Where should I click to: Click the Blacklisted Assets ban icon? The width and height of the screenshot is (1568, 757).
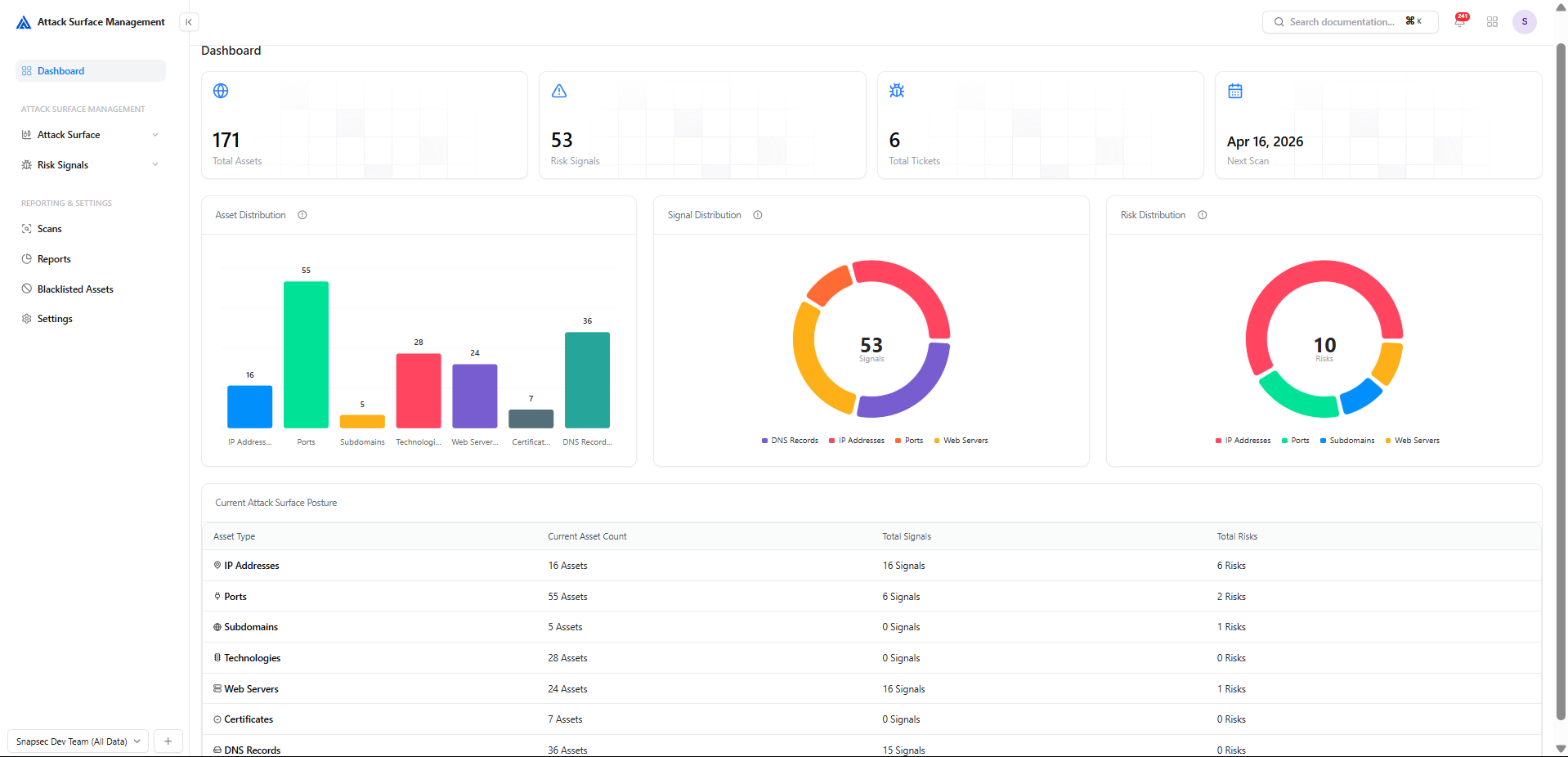coord(27,289)
